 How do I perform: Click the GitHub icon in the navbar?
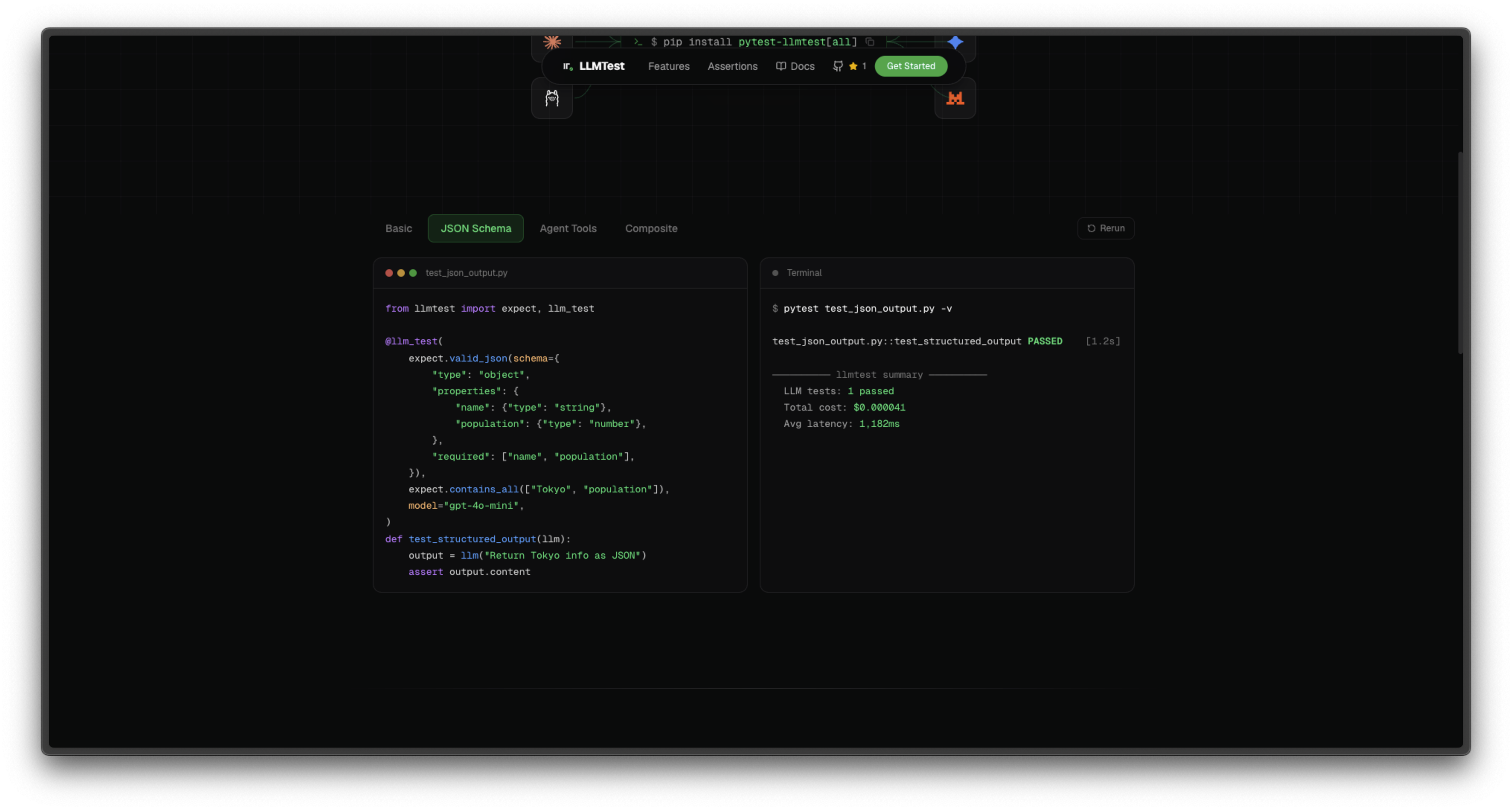click(x=837, y=66)
